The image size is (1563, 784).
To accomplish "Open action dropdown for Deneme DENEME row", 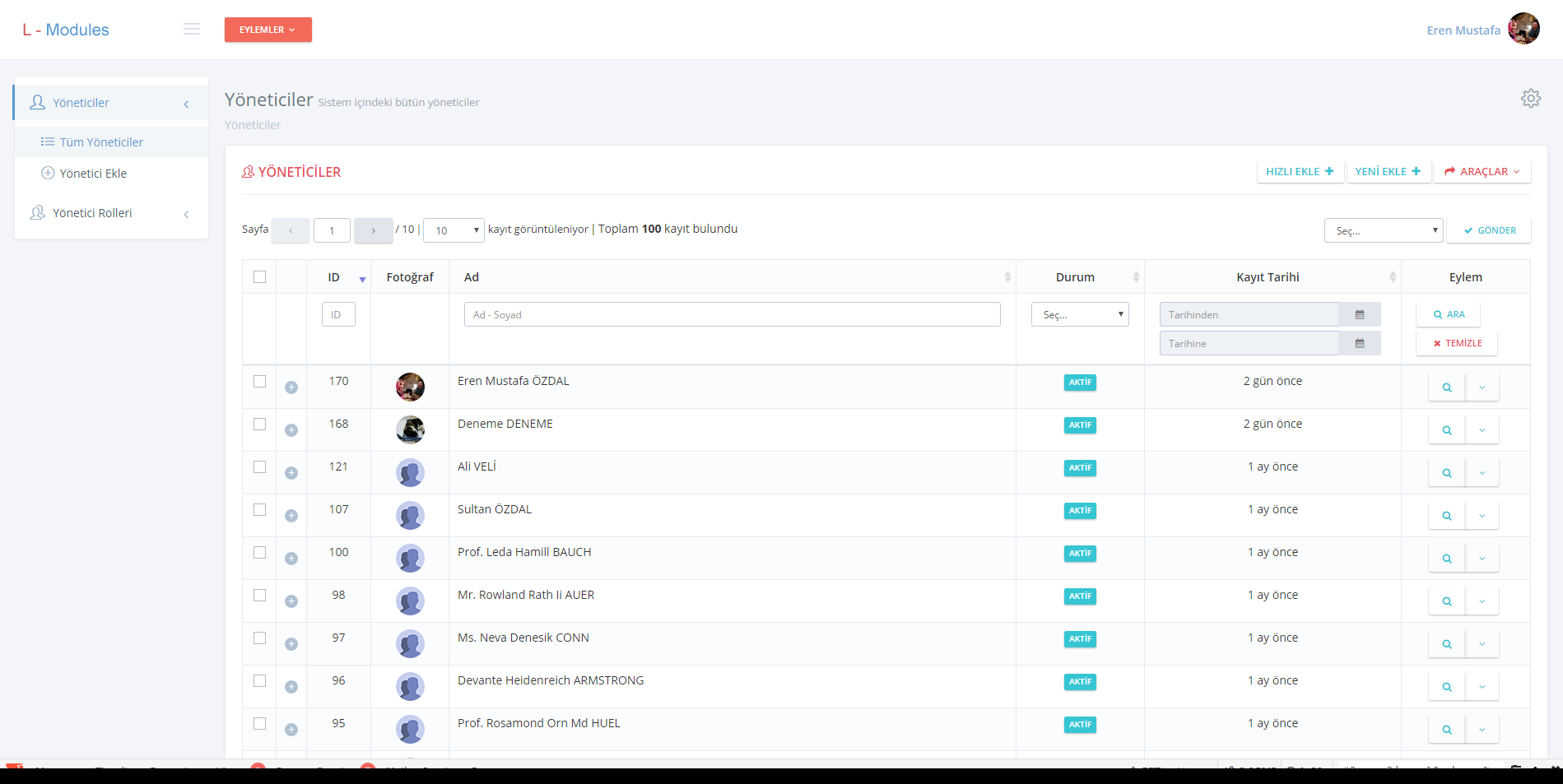I will [x=1482, y=430].
